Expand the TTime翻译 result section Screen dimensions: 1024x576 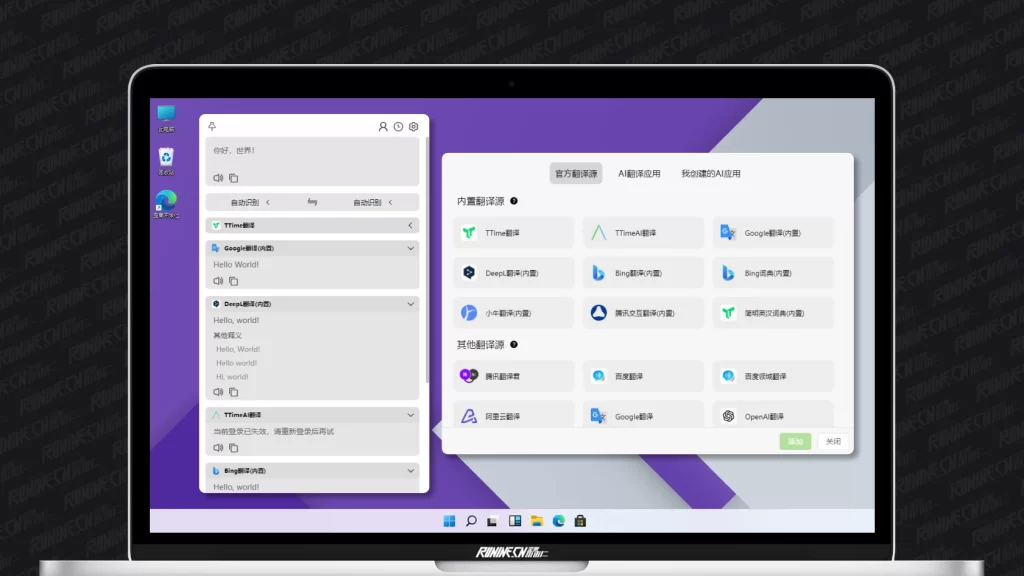click(x=410, y=226)
